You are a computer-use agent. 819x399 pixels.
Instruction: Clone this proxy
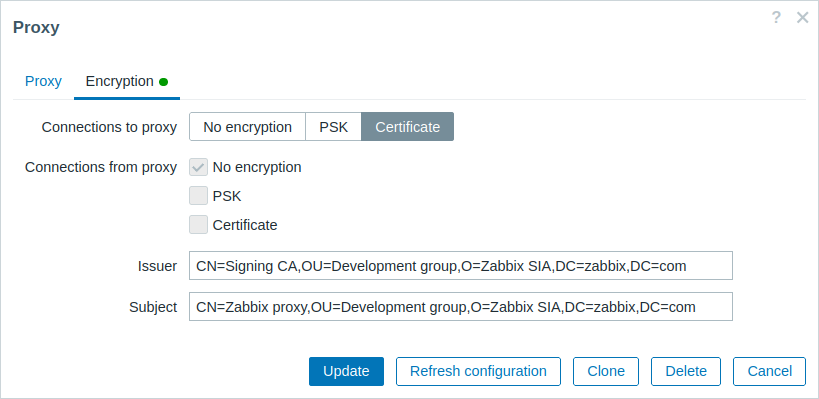[x=606, y=371]
